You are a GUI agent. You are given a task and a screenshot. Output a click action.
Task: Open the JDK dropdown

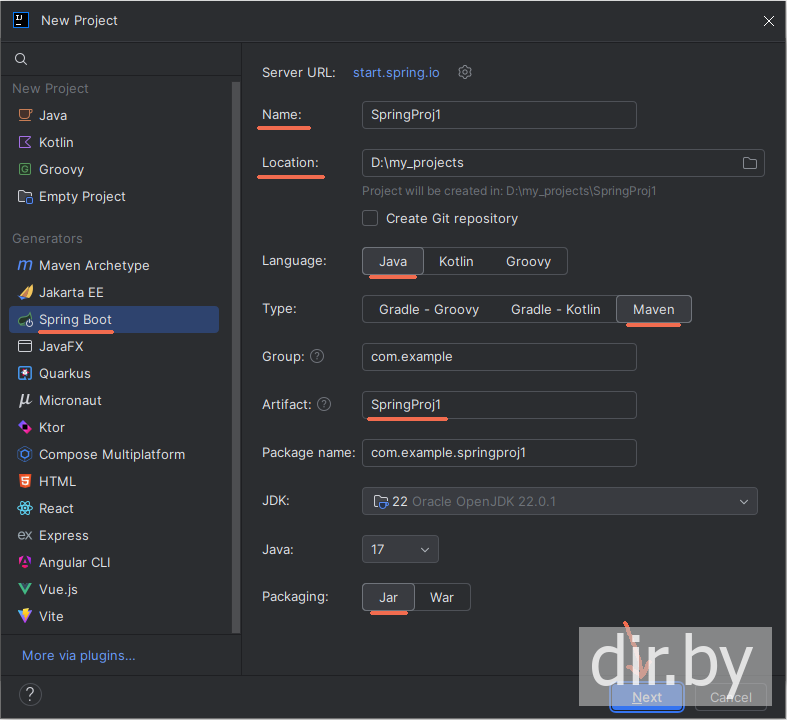[x=560, y=501]
